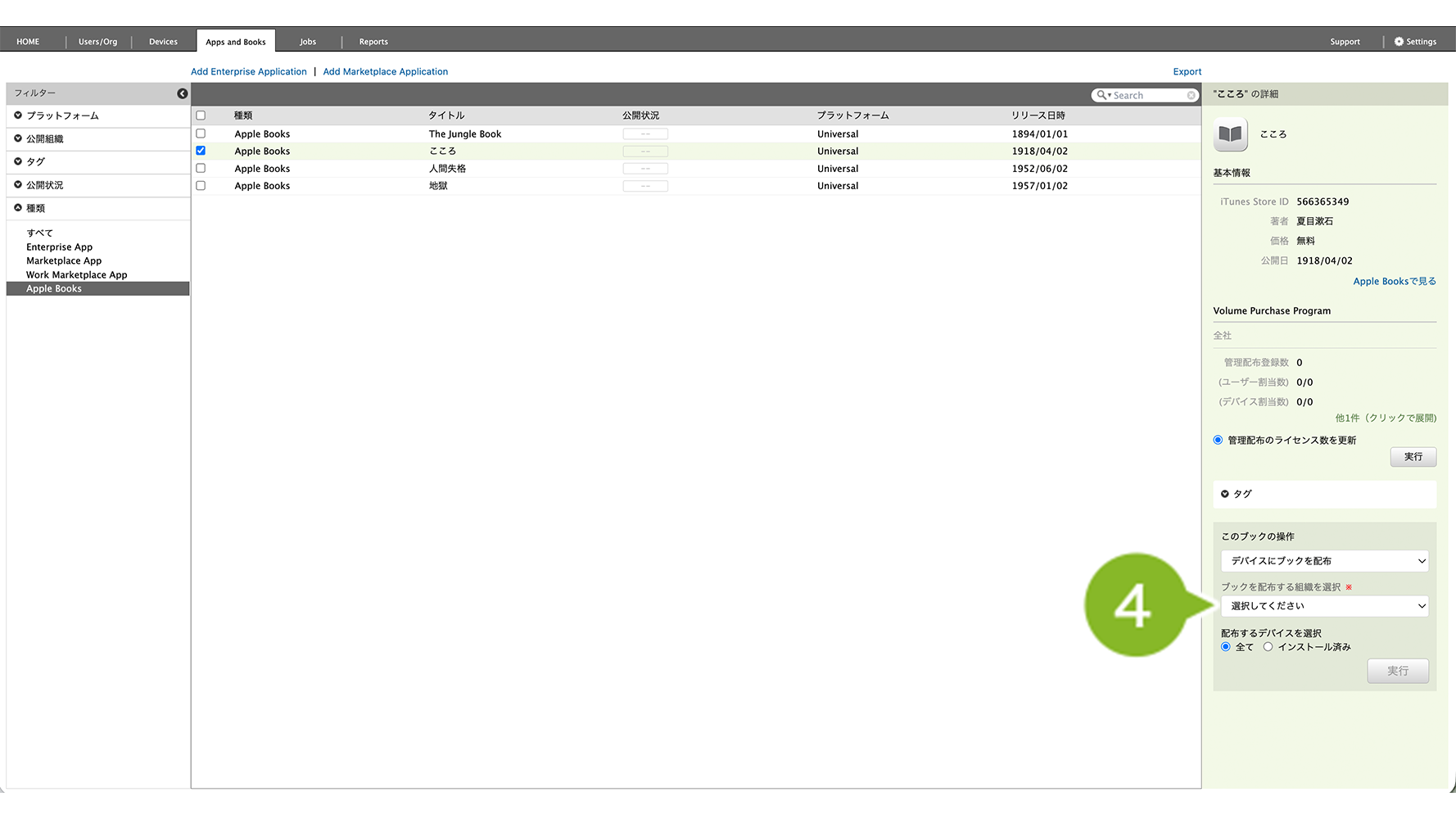
Task: Expand the タグ section in details panel
Action: 1225,494
